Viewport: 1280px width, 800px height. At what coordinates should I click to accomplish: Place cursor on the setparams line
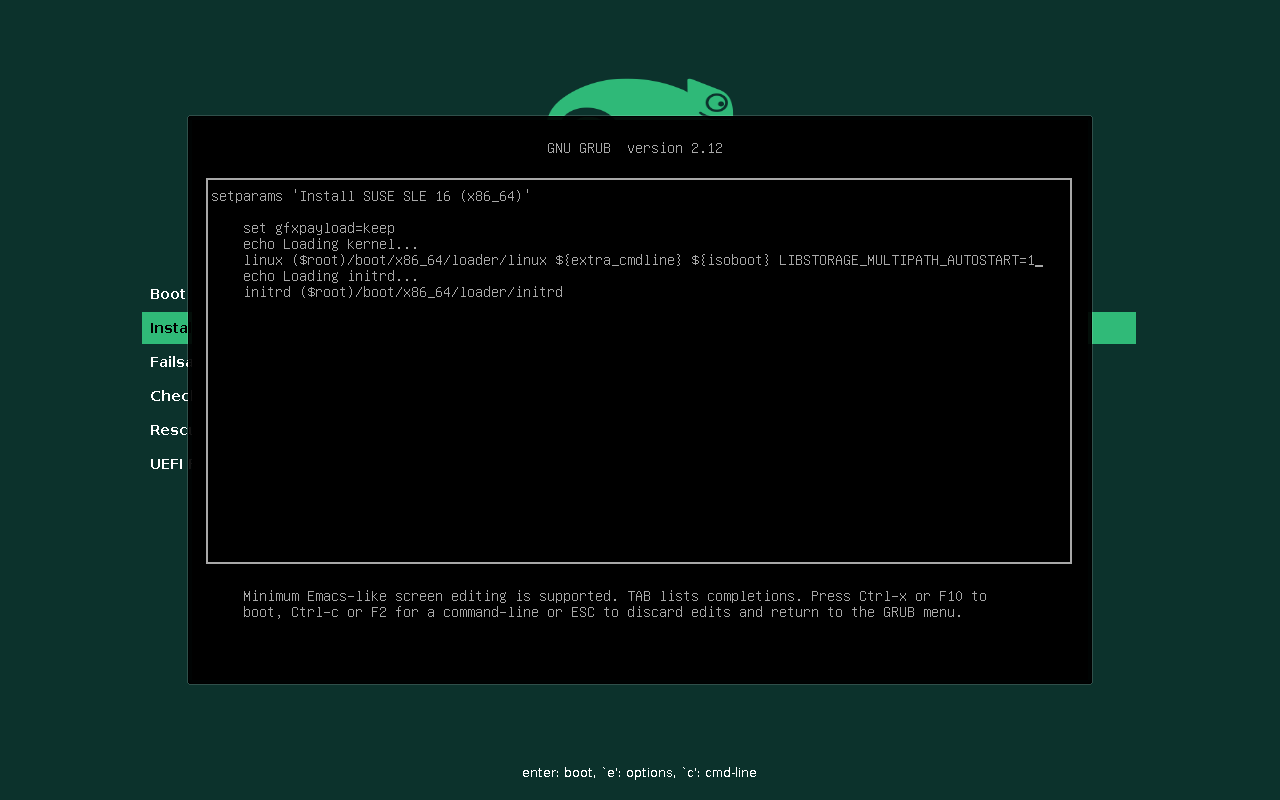pos(370,196)
